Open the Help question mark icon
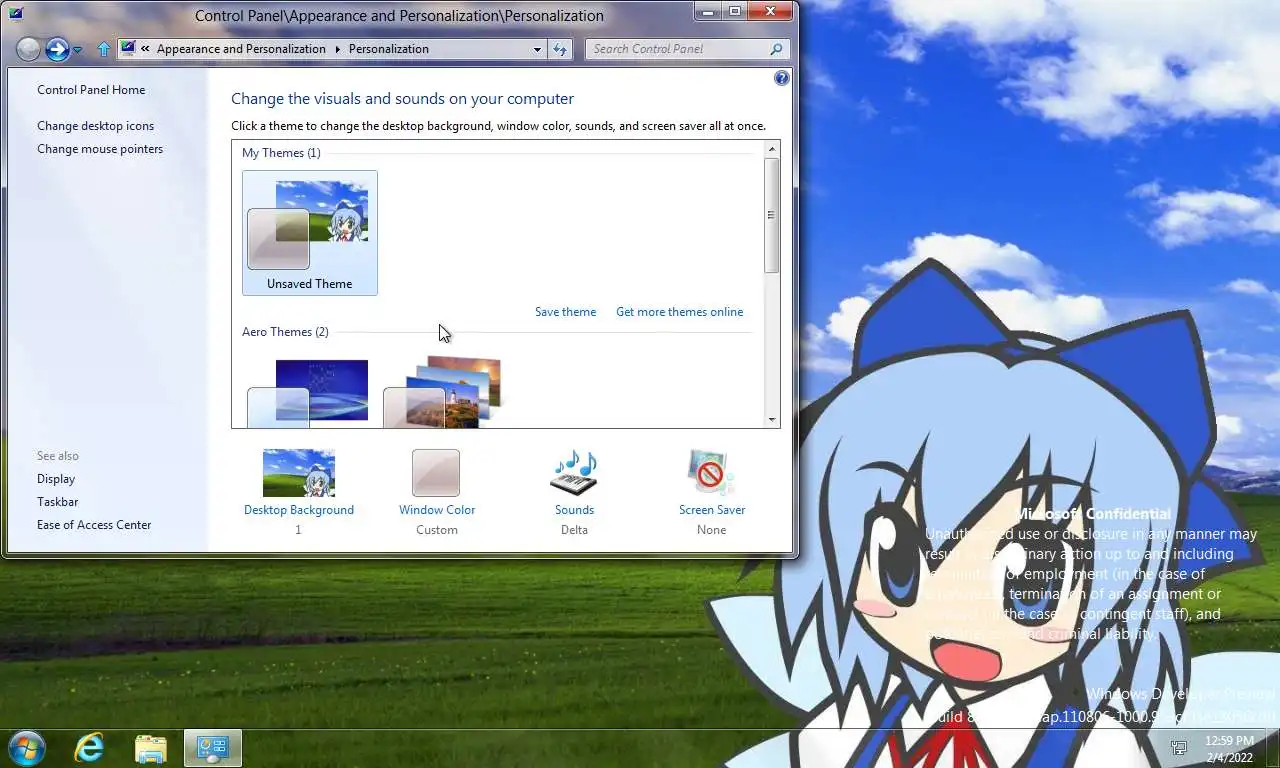 click(782, 78)
